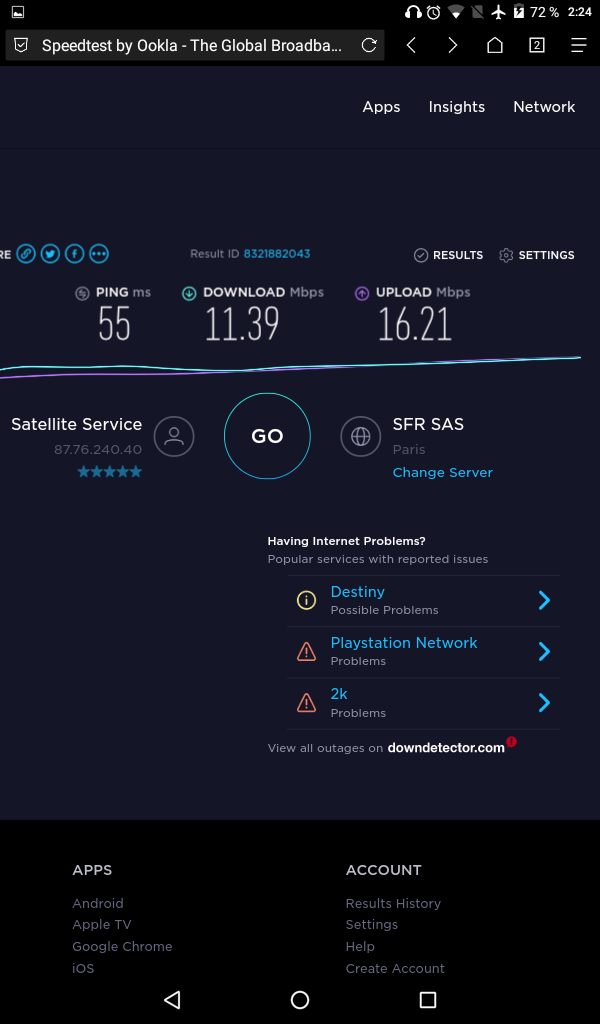Screen dimensions: 600x1024
Task: Expand Playstation Network problems chevron
Action: 544,651
